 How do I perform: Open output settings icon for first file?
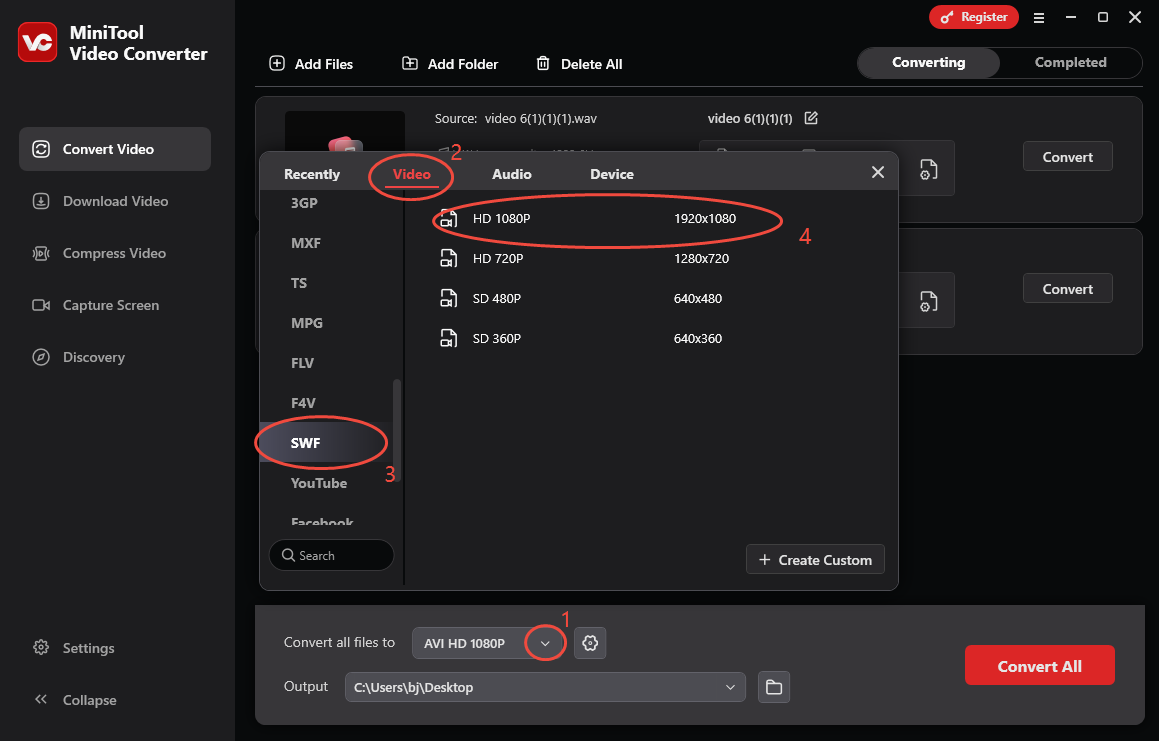pos(928,169)
